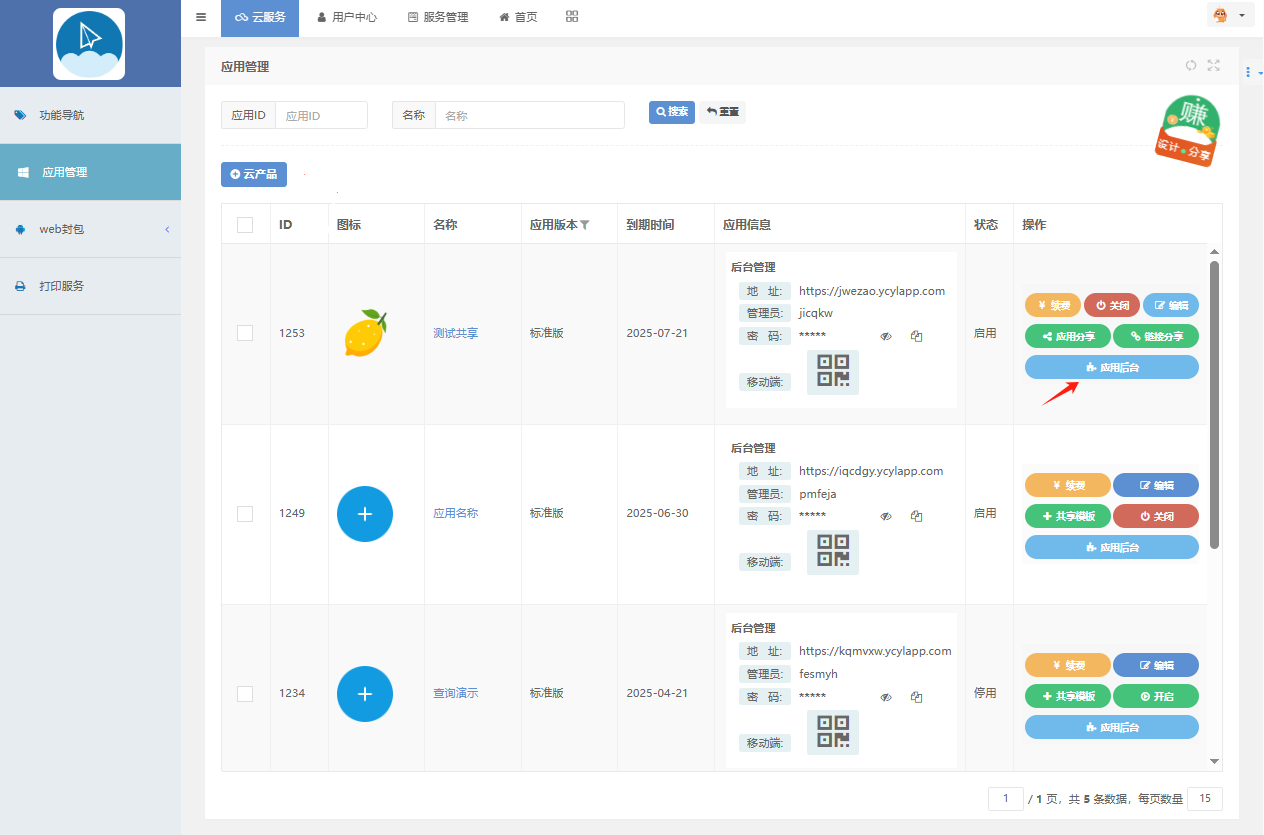Click the fullscreen expand icon in panel header
Viewport: 1264px width, 835px height.
point(1214,66)
